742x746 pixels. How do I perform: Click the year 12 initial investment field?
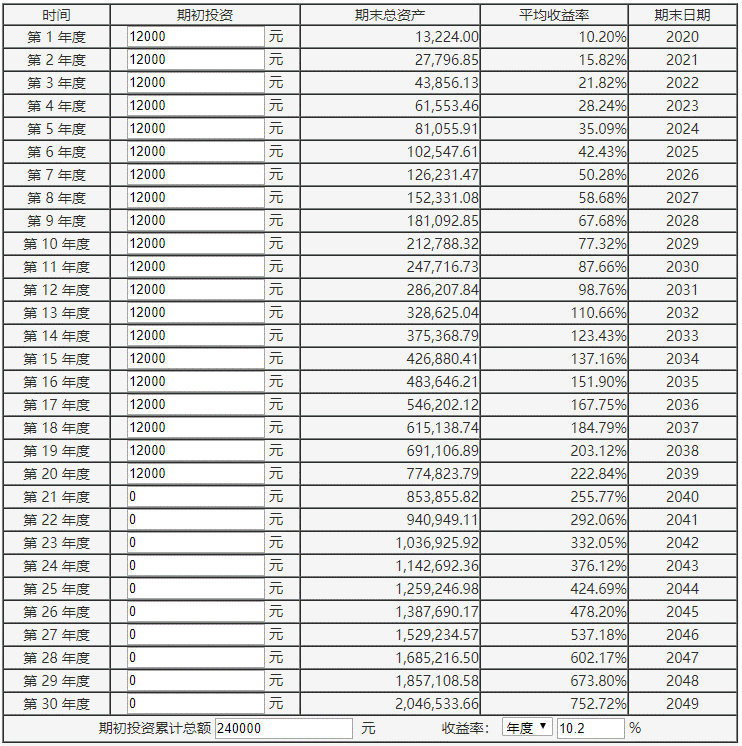(195, 289)
